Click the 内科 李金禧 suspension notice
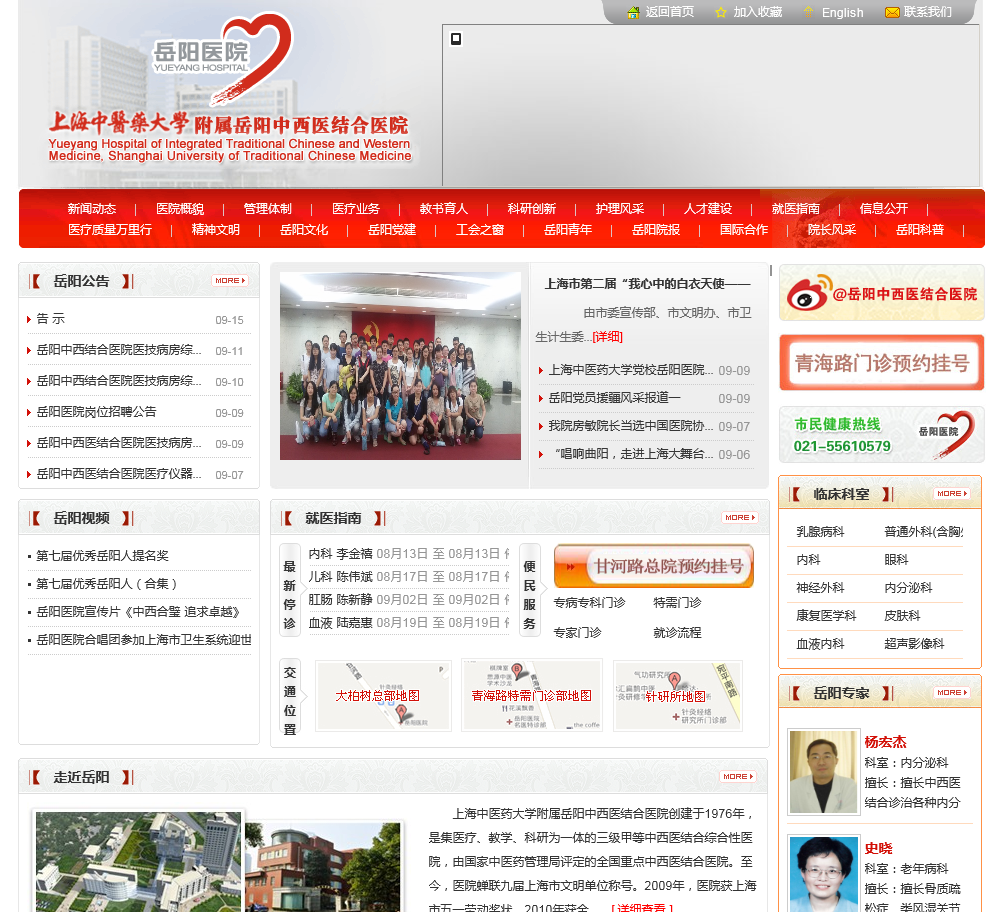The width and height of the screenshot is (1003, 912). pos(408,554)
